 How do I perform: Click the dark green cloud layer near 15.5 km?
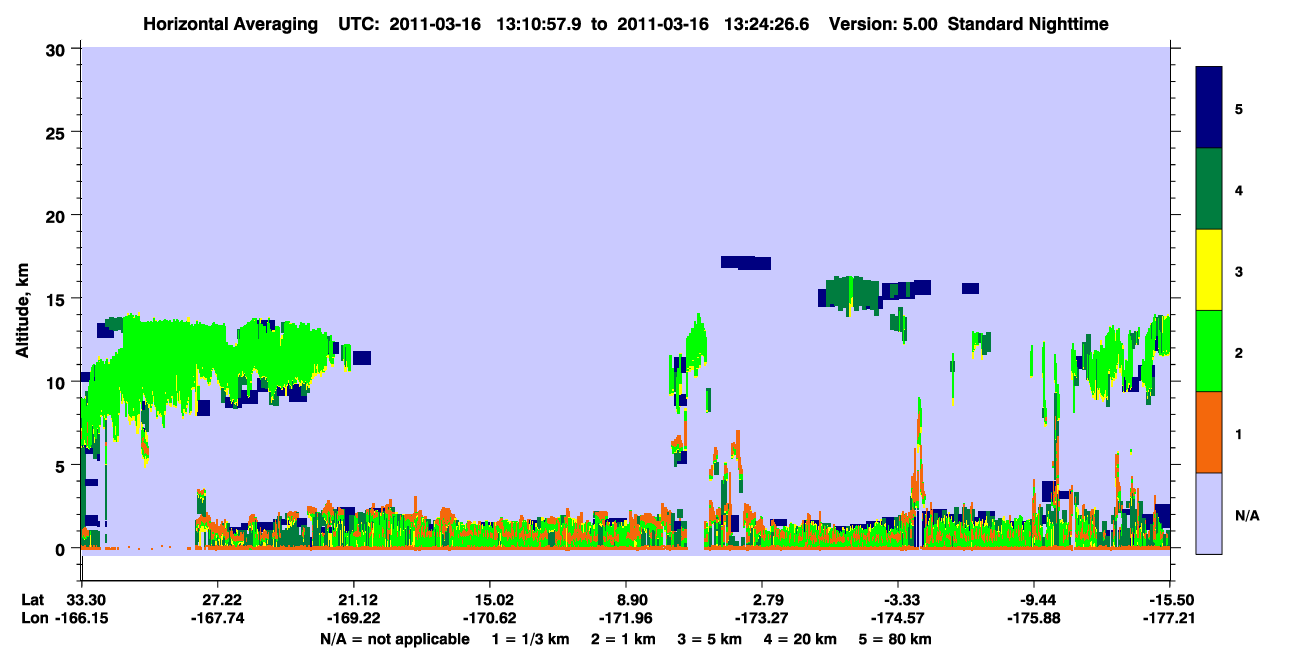(x=850, y=292)
